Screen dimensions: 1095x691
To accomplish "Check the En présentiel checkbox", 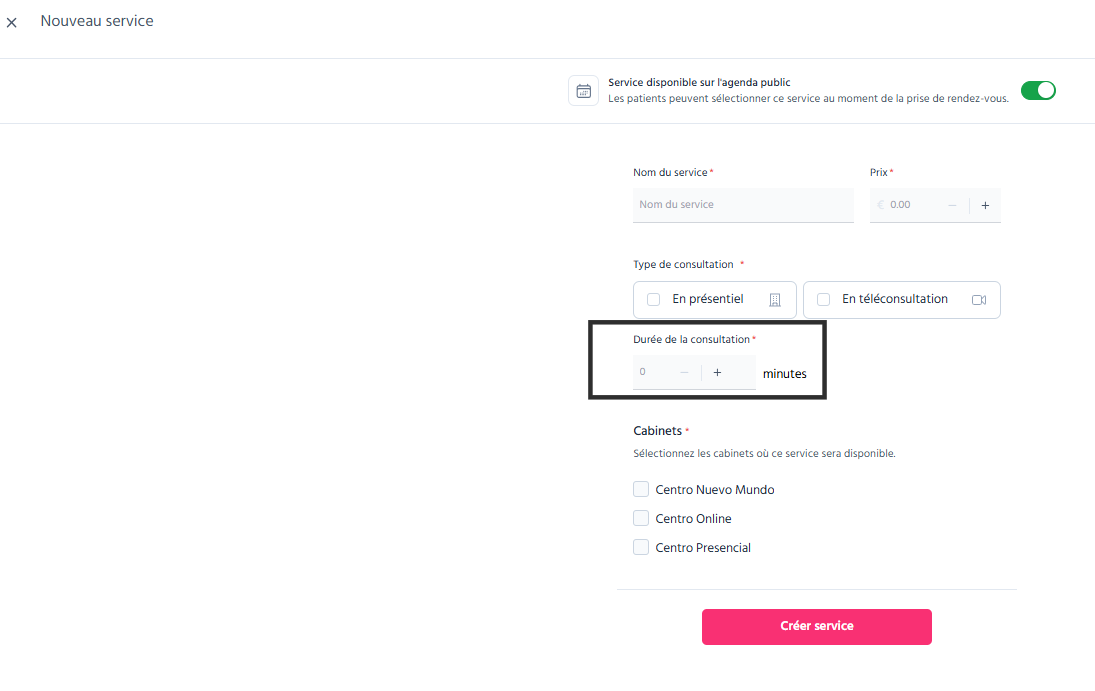I will click(654, 300).
